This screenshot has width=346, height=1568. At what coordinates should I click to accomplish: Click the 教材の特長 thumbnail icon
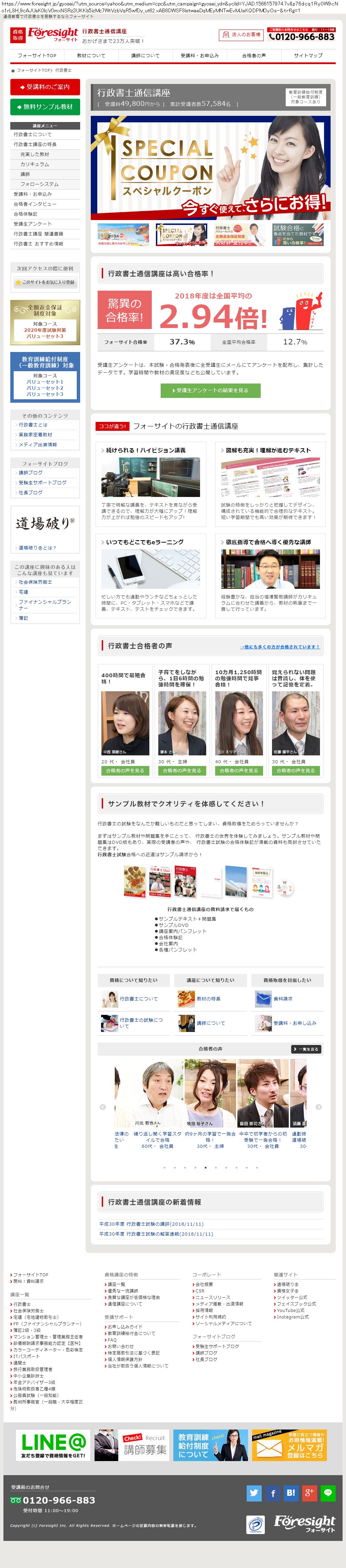pos(186,998)
